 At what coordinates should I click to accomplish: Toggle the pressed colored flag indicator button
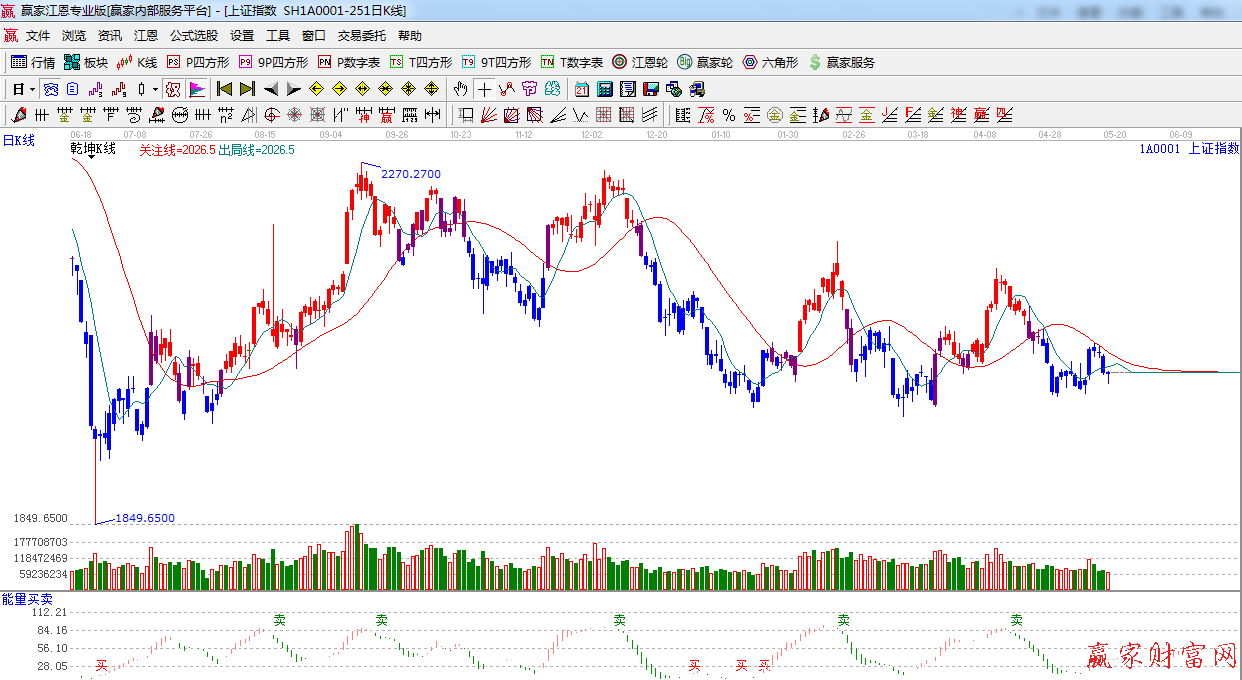(196, 89)
